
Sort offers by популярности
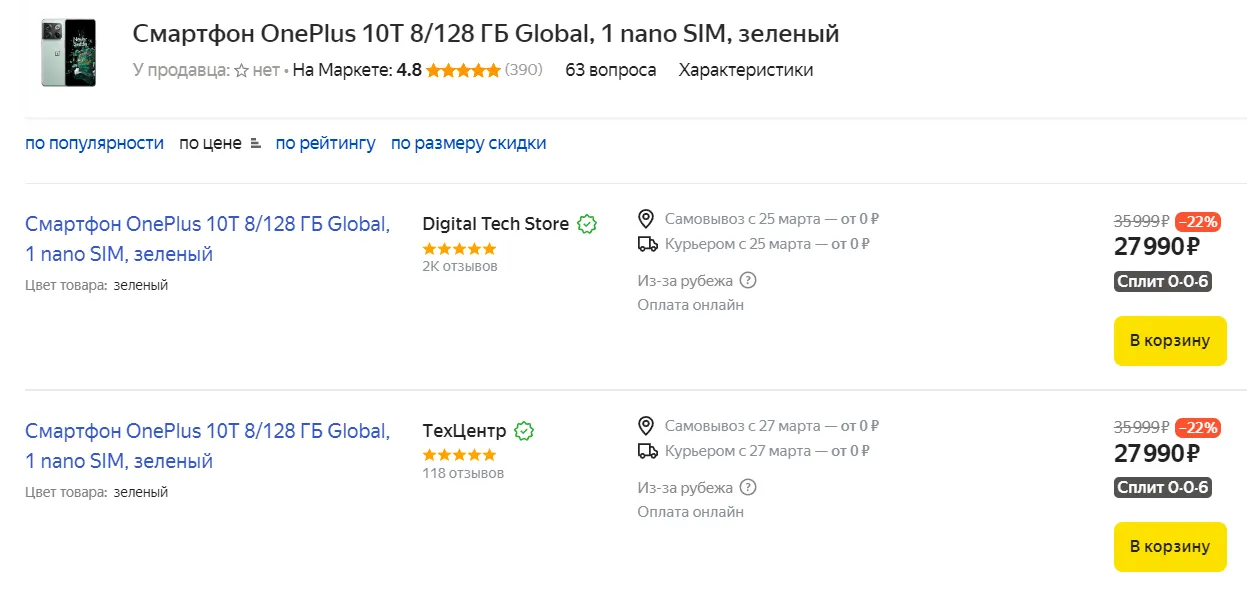pyautogui.click(x=94, y=143)
